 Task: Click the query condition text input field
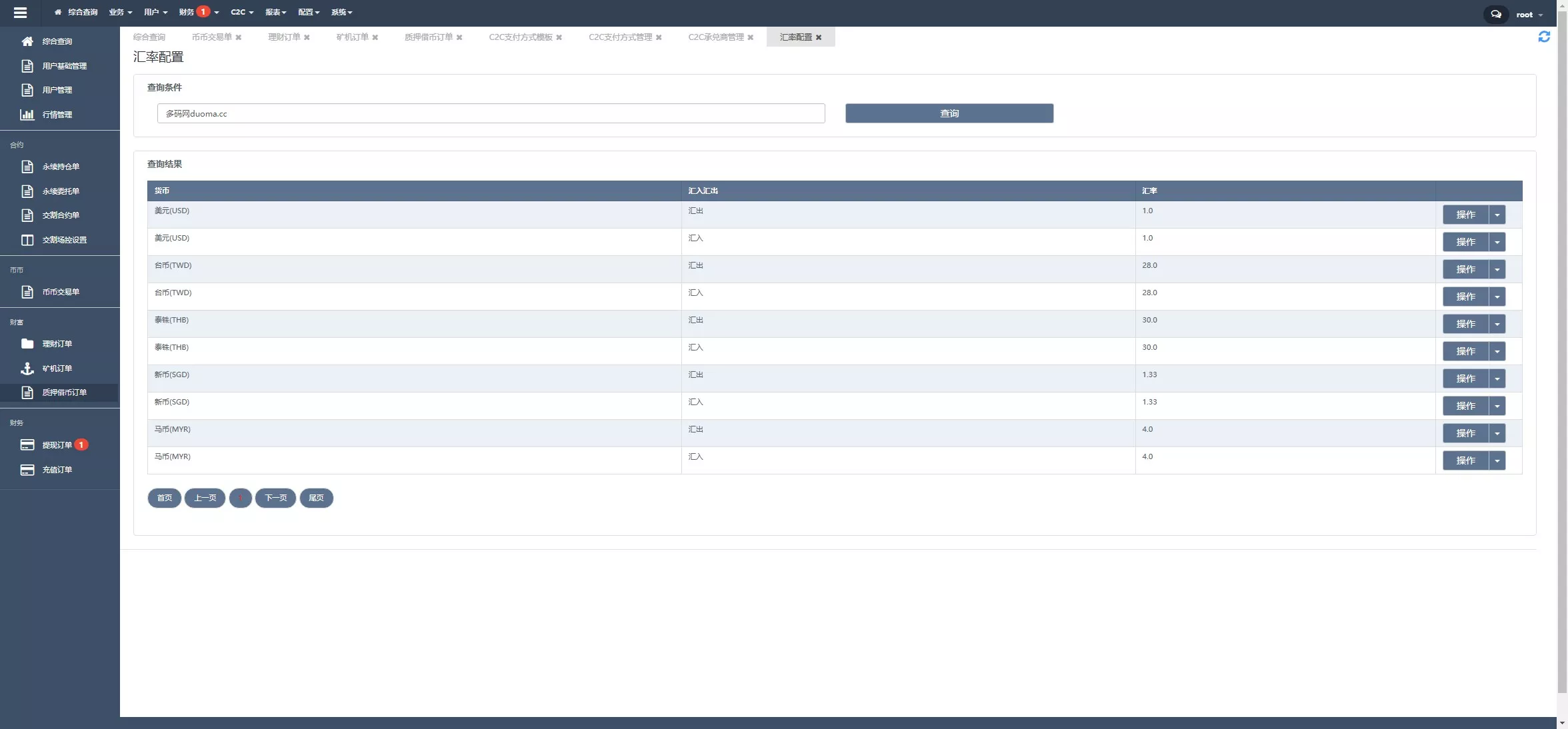coord(491,113)
